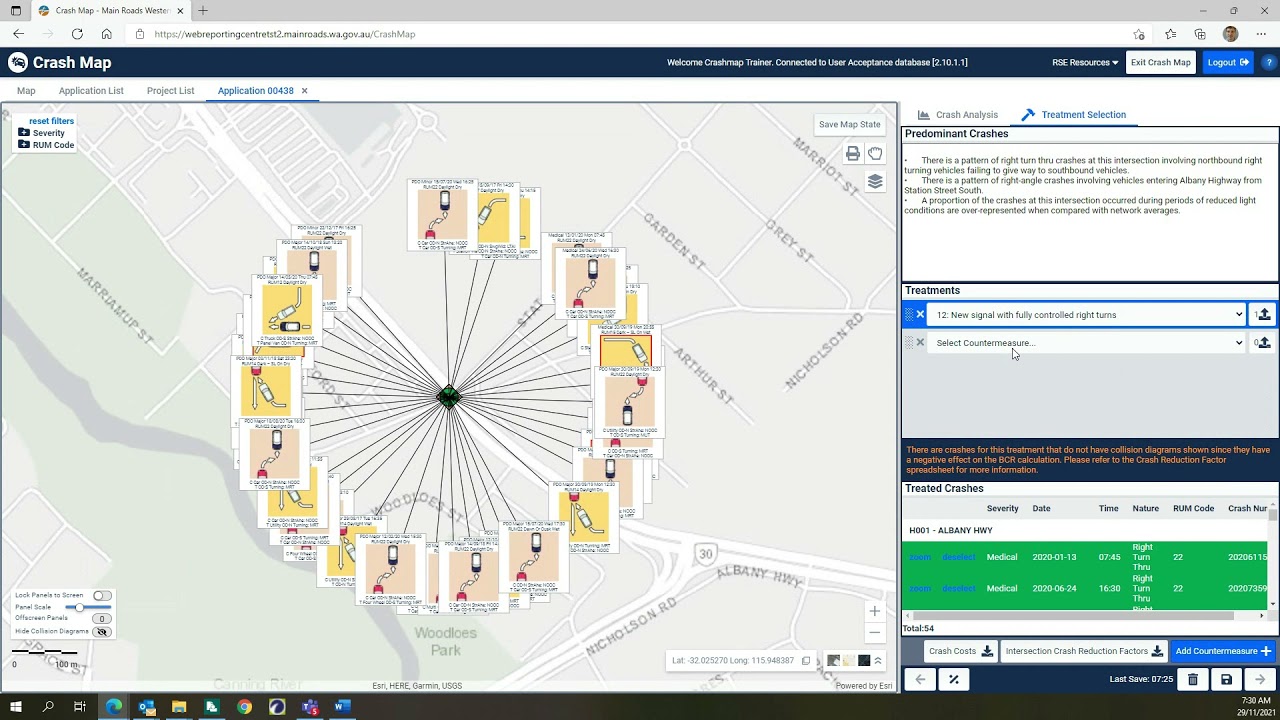The width and height of the screenshot is (1280, 720).
Task: Go to previous step arrow
Action: (x=920, y=679)
